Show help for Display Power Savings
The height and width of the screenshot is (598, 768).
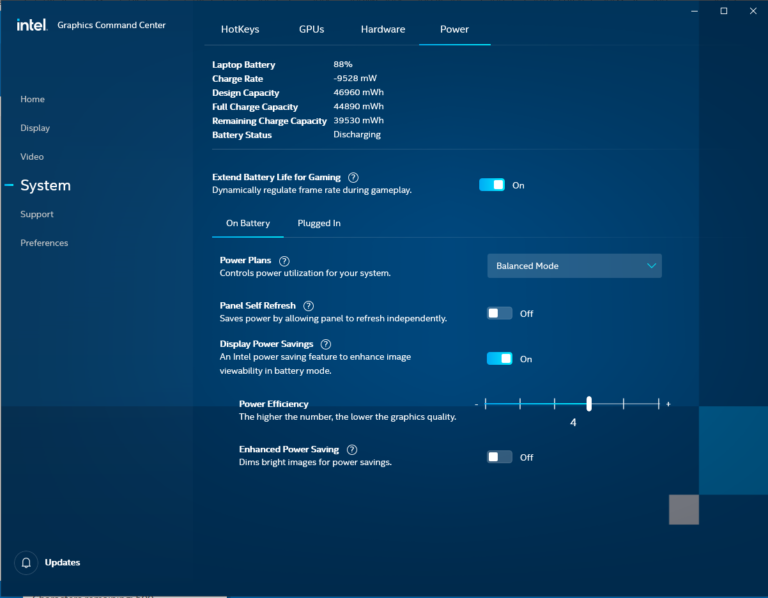coord(326,344)
